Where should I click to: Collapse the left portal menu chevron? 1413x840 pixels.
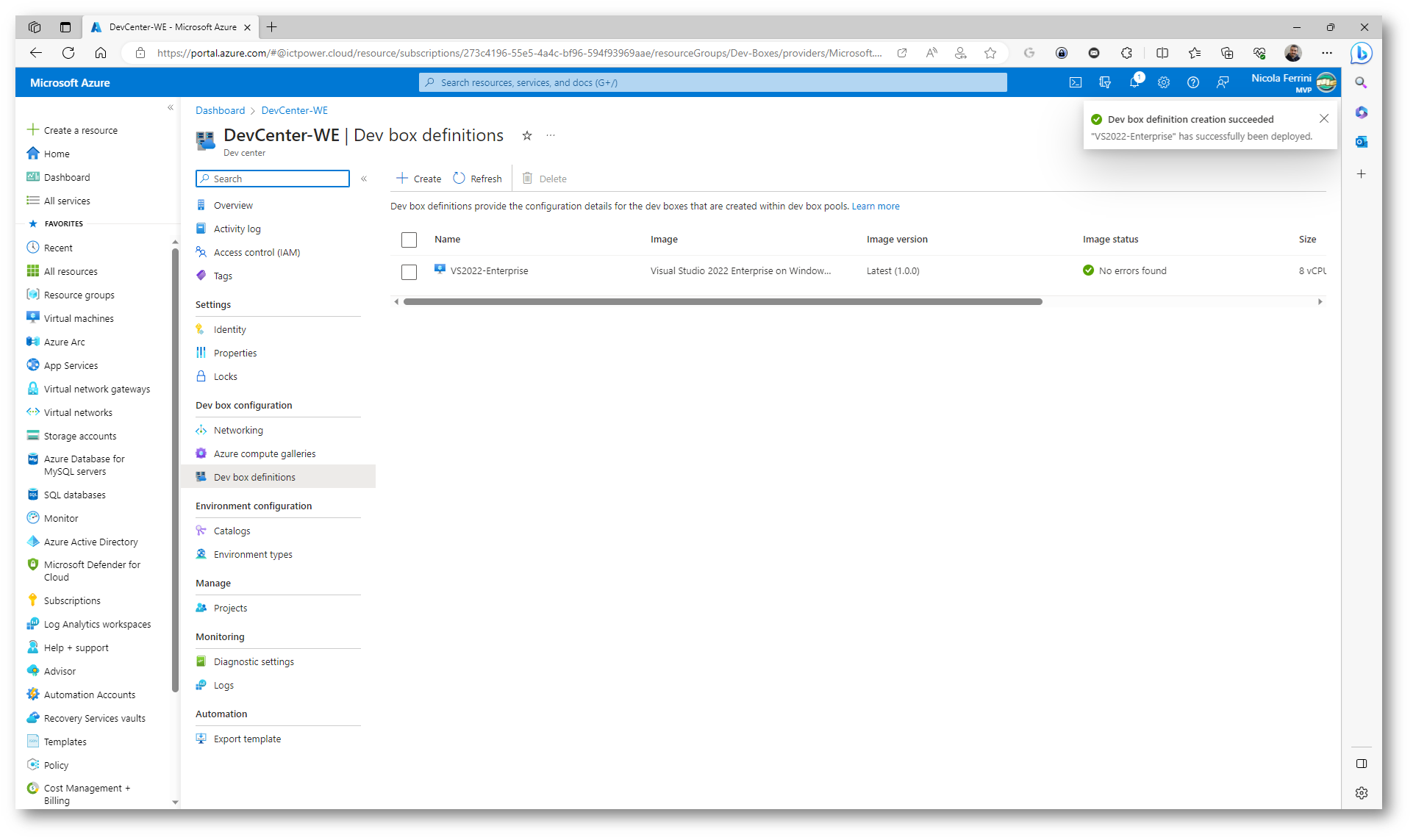[x=171, y=107]
